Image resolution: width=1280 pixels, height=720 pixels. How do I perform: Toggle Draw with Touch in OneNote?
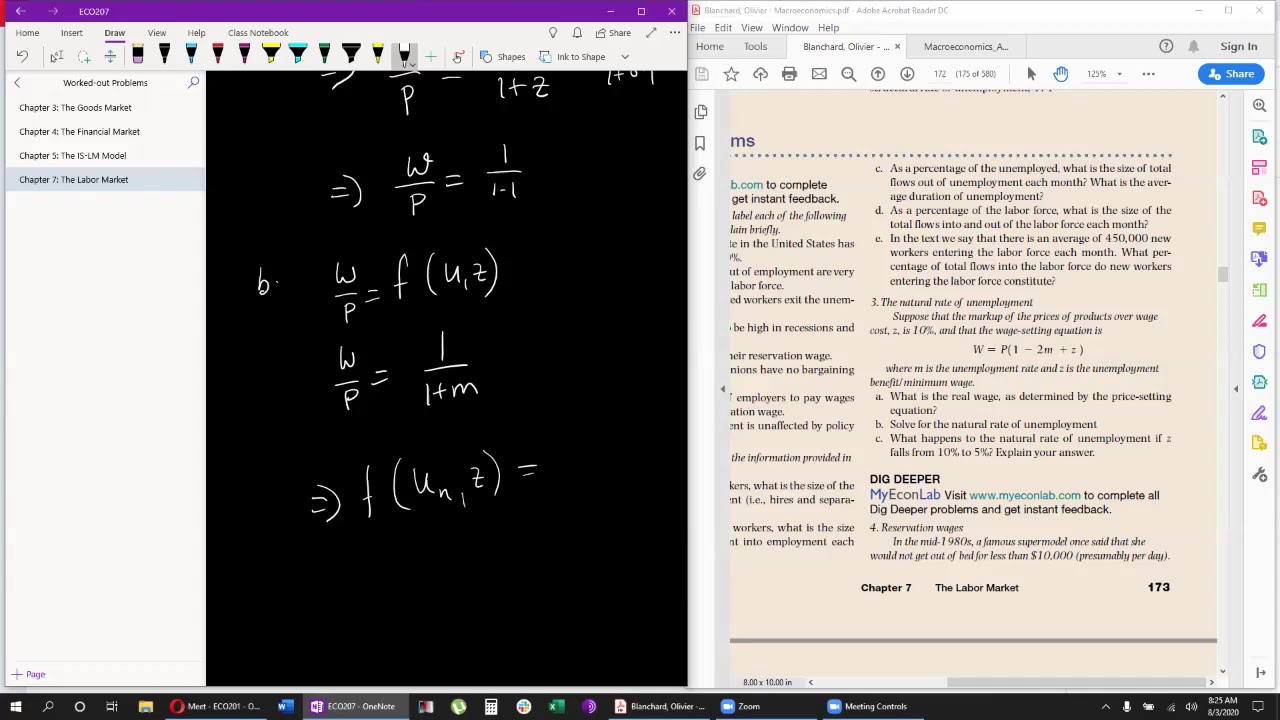pyautogui.click(x=458, y=57)
